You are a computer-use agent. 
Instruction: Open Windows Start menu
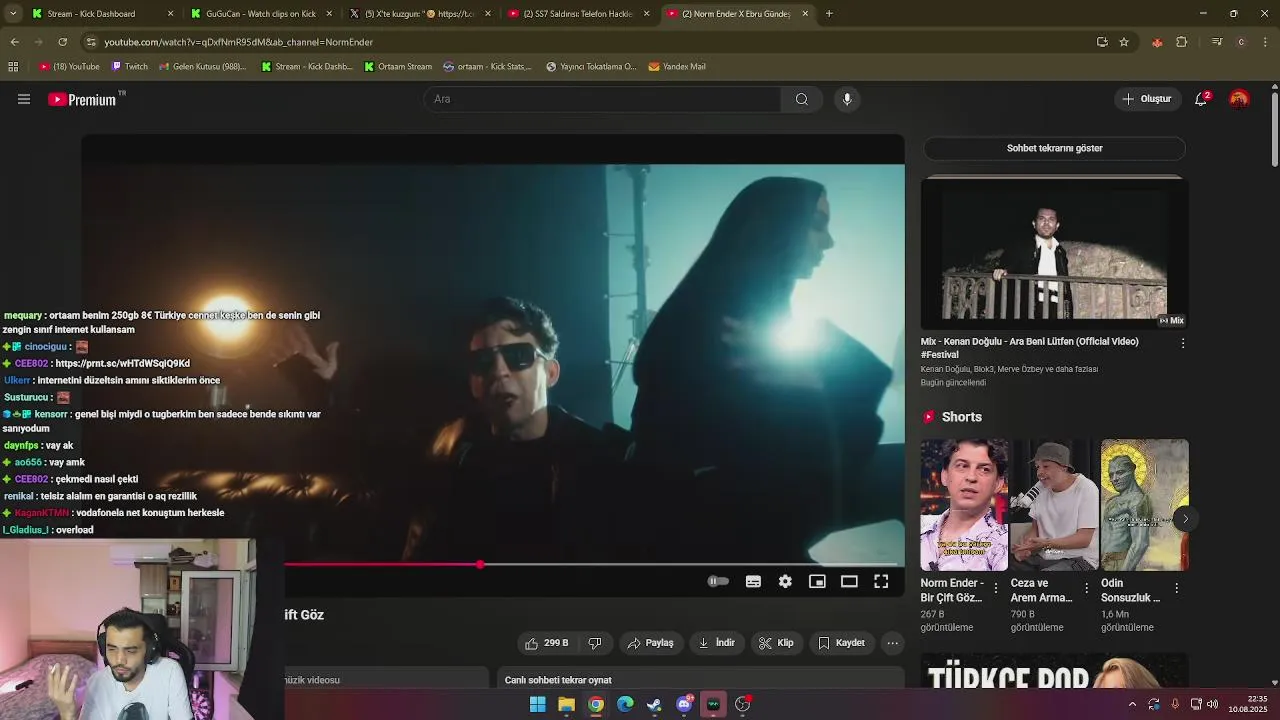pos(537,704)
